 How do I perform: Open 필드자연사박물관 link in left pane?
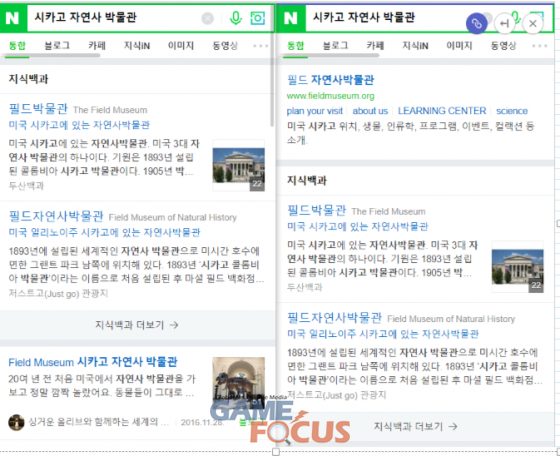tap(56, 216)
